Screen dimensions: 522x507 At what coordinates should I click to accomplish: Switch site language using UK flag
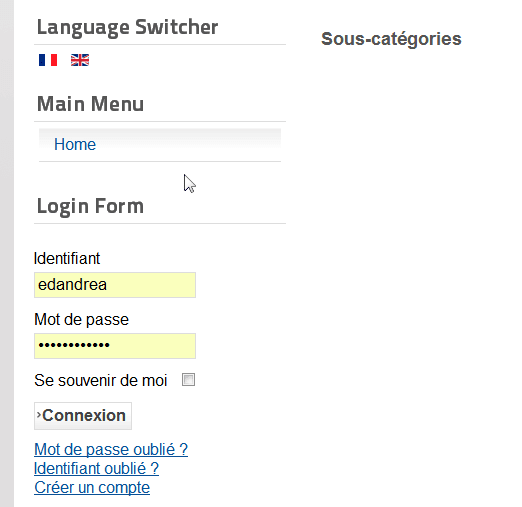(x=80, y=60)
